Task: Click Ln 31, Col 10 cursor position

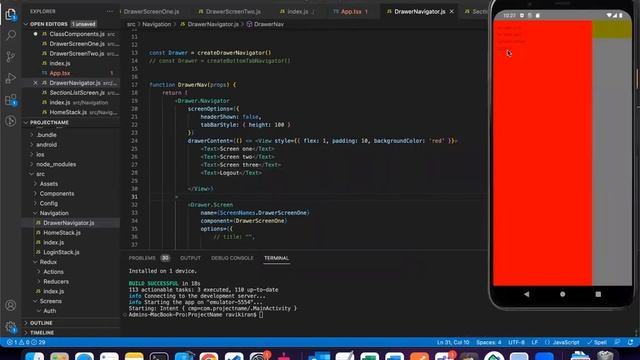Action: [453, 342]
